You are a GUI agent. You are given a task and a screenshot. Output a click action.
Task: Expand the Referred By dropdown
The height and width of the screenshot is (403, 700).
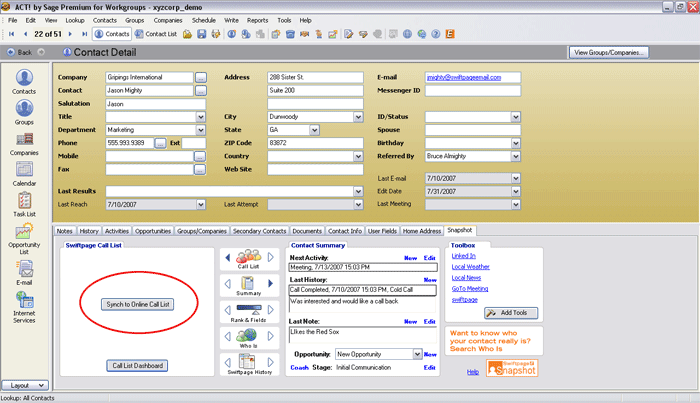pos(516,156)
